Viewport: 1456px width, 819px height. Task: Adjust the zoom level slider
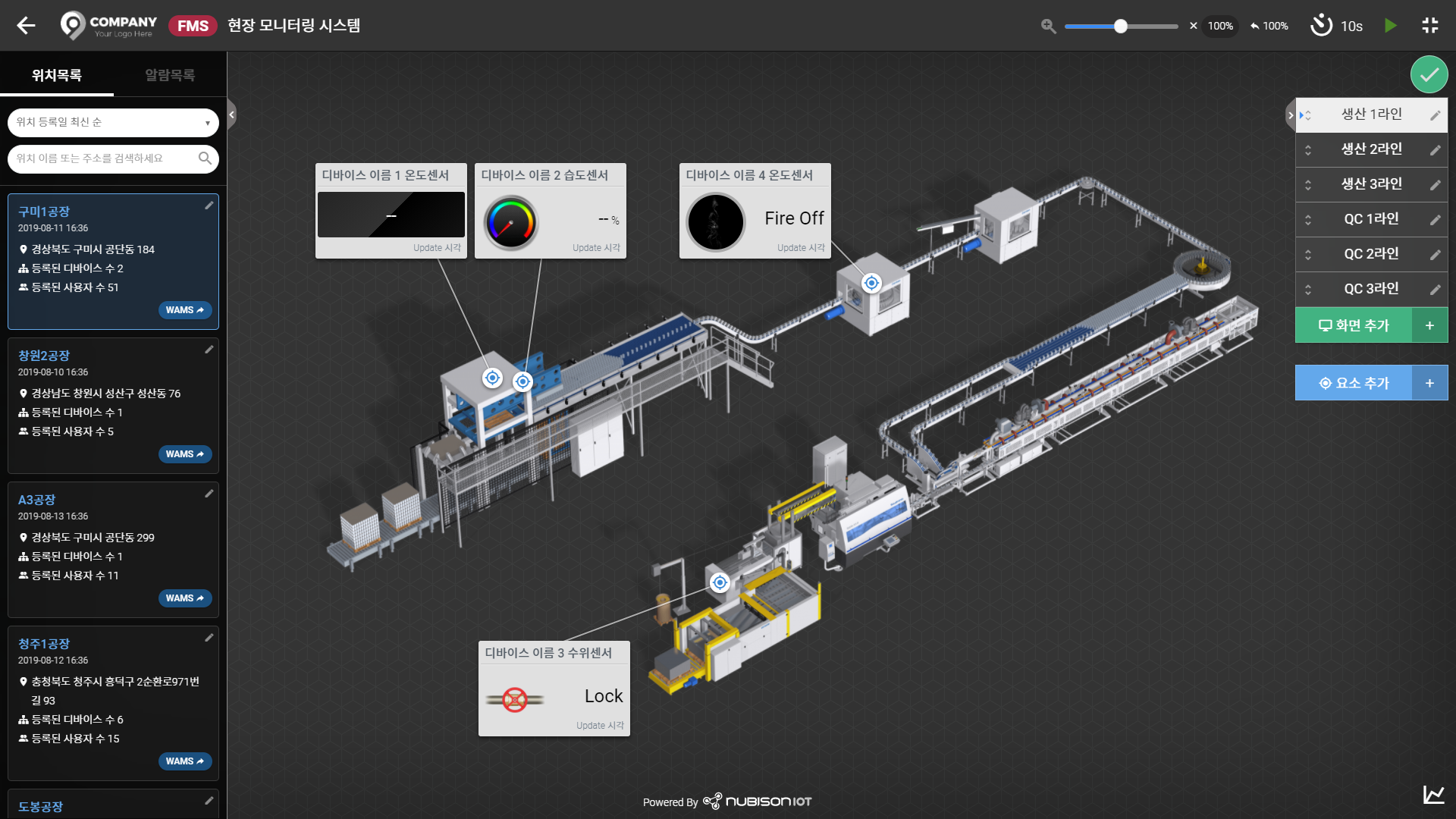coord(1121,26)
